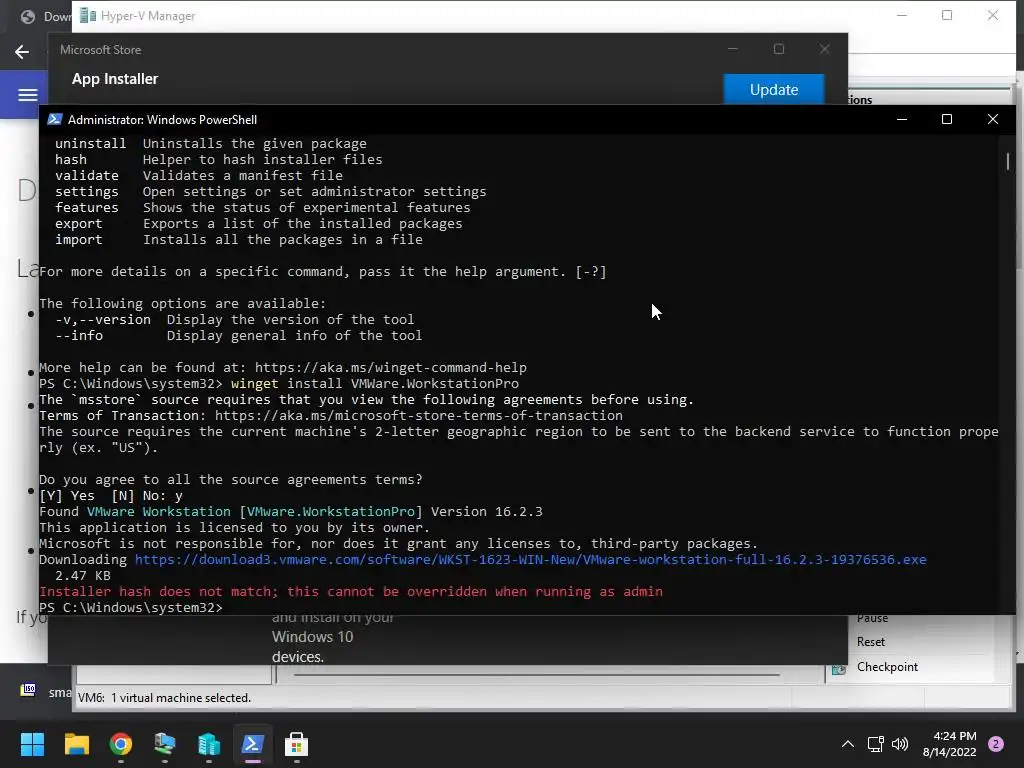The height and width of the screenshot is (768, 1024).
Task: Click the horizontal scrollbar in Hyper-V Manager
Action: click(x=536, y=674)
